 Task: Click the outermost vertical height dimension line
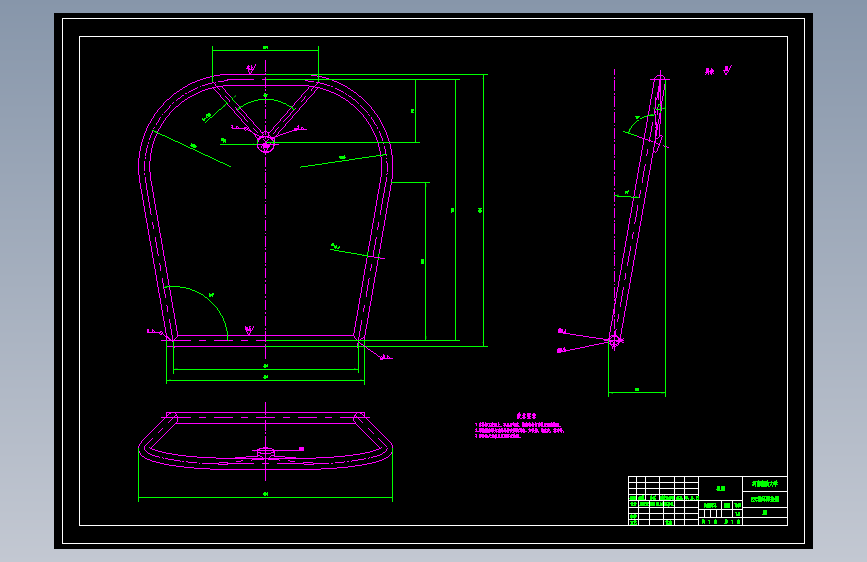483,210
